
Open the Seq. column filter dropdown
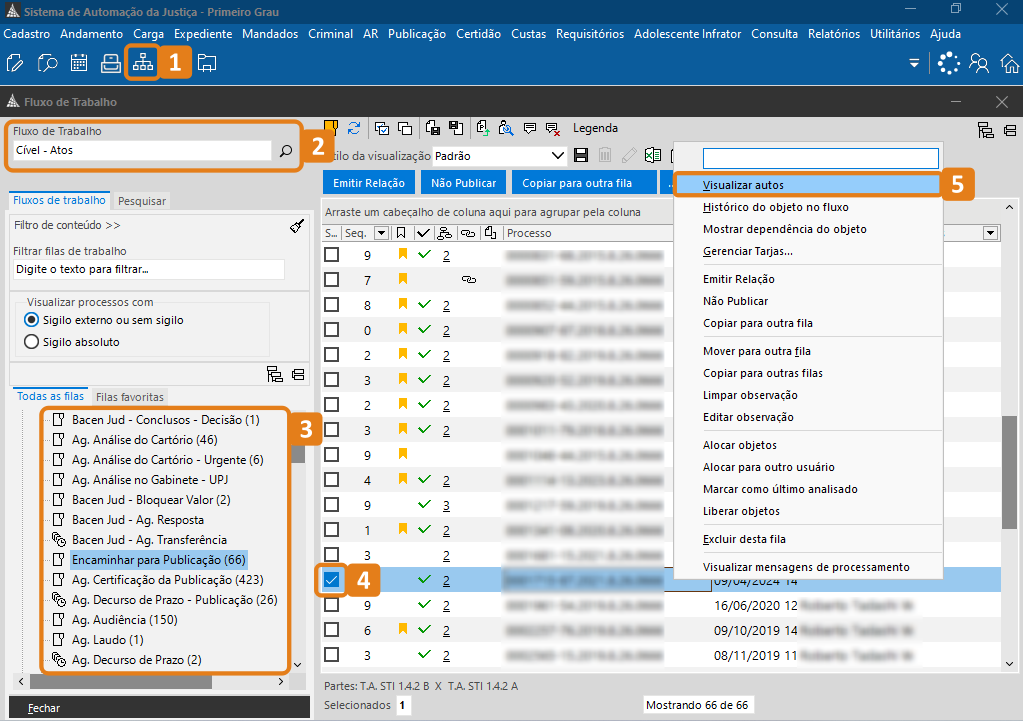[381, 233]
